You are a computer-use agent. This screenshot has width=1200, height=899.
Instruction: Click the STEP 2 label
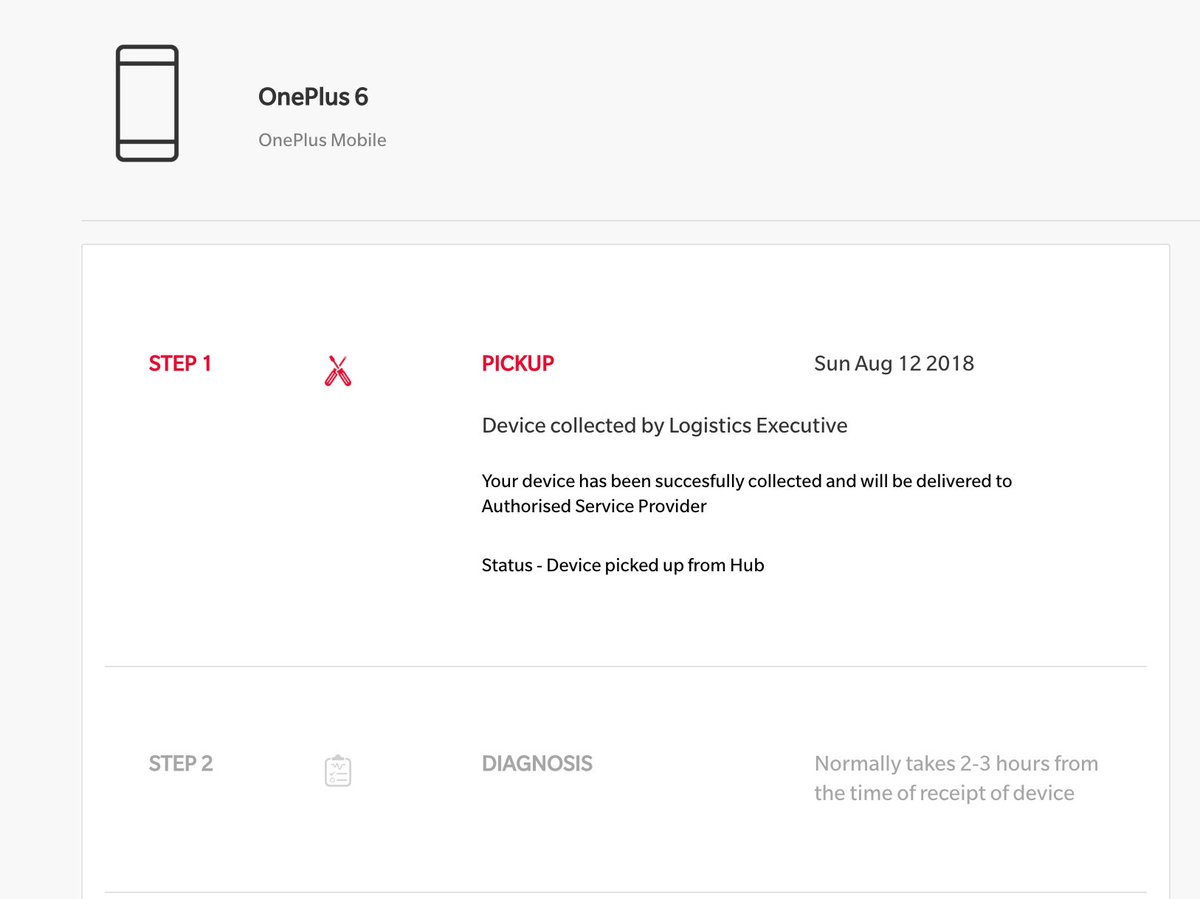tap(181, 764)
